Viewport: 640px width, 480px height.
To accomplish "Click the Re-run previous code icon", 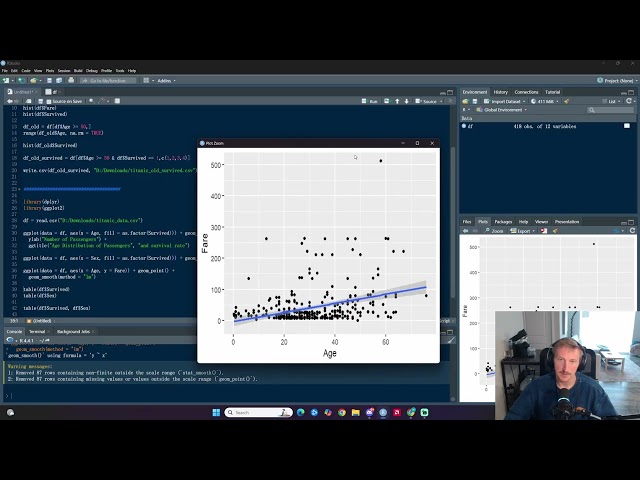I will [387, 101].
